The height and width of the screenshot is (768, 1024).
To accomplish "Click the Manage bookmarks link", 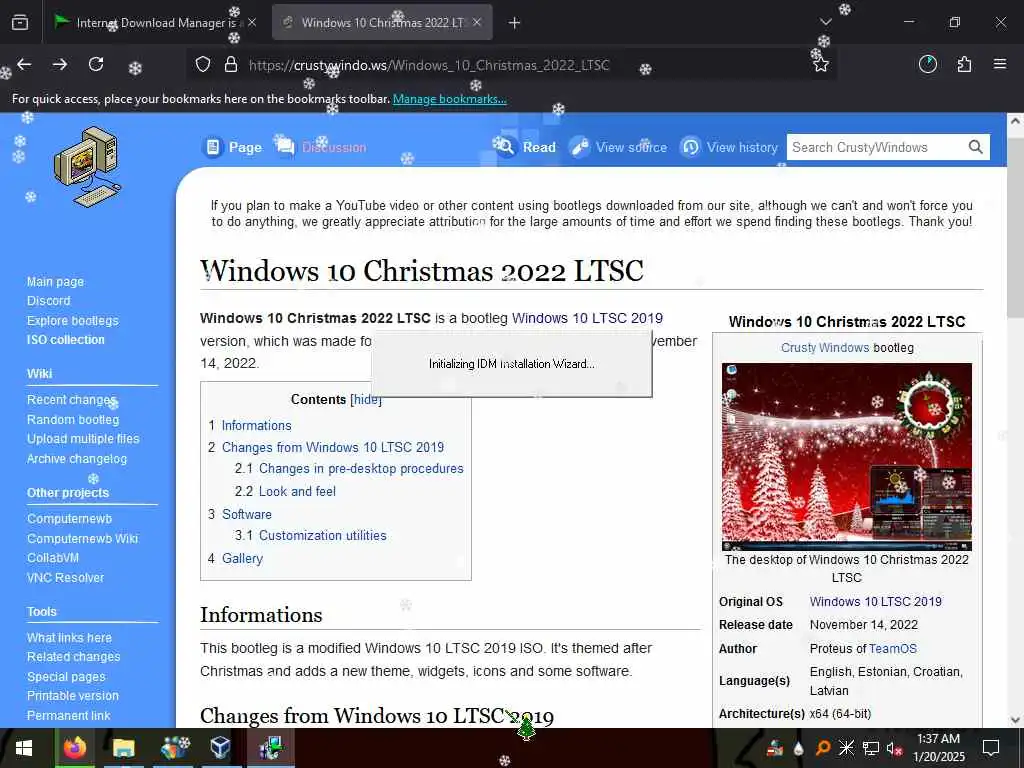I will pos(449,99).
